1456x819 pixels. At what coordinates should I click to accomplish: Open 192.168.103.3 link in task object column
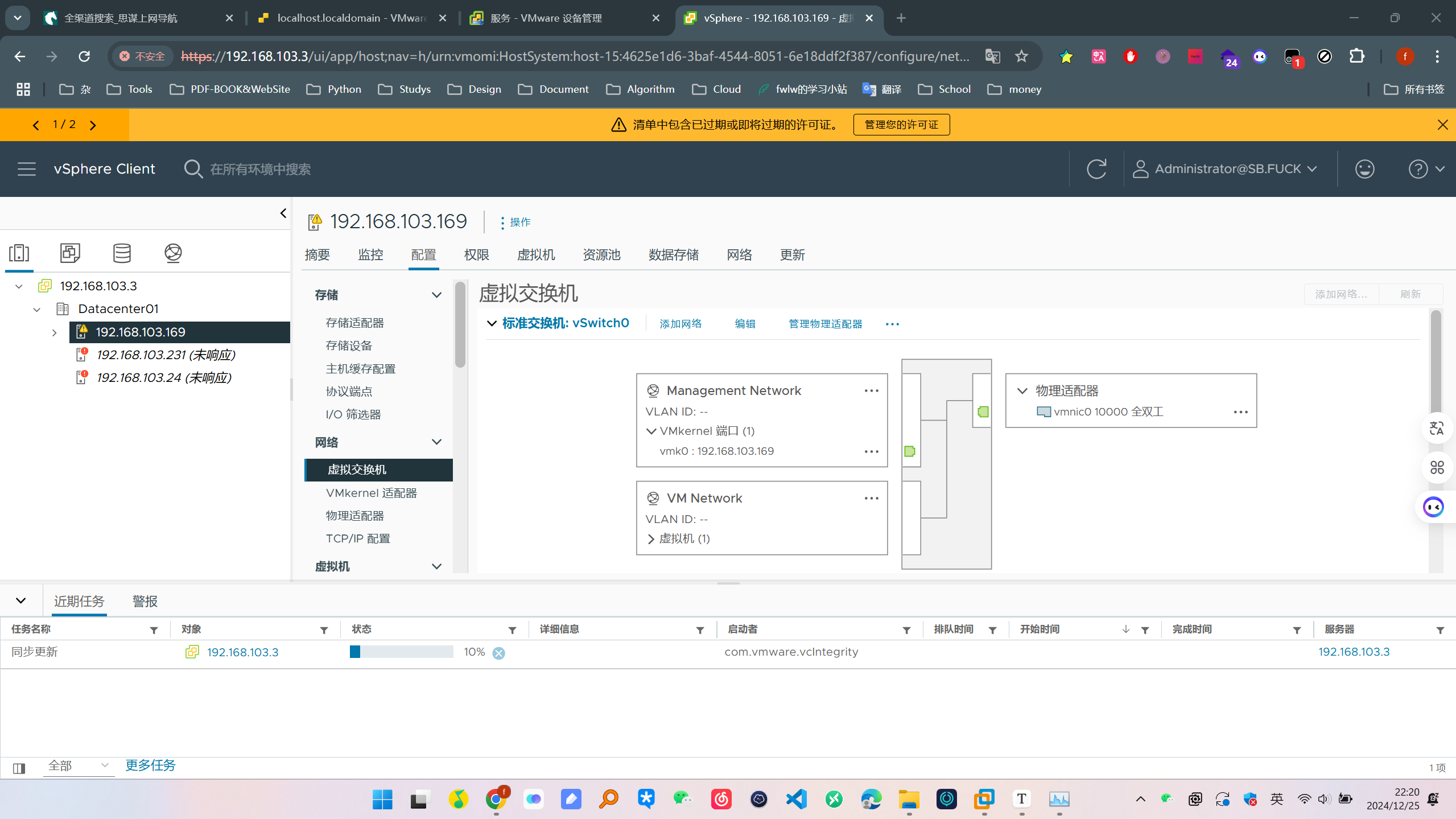tap(243, 653)
